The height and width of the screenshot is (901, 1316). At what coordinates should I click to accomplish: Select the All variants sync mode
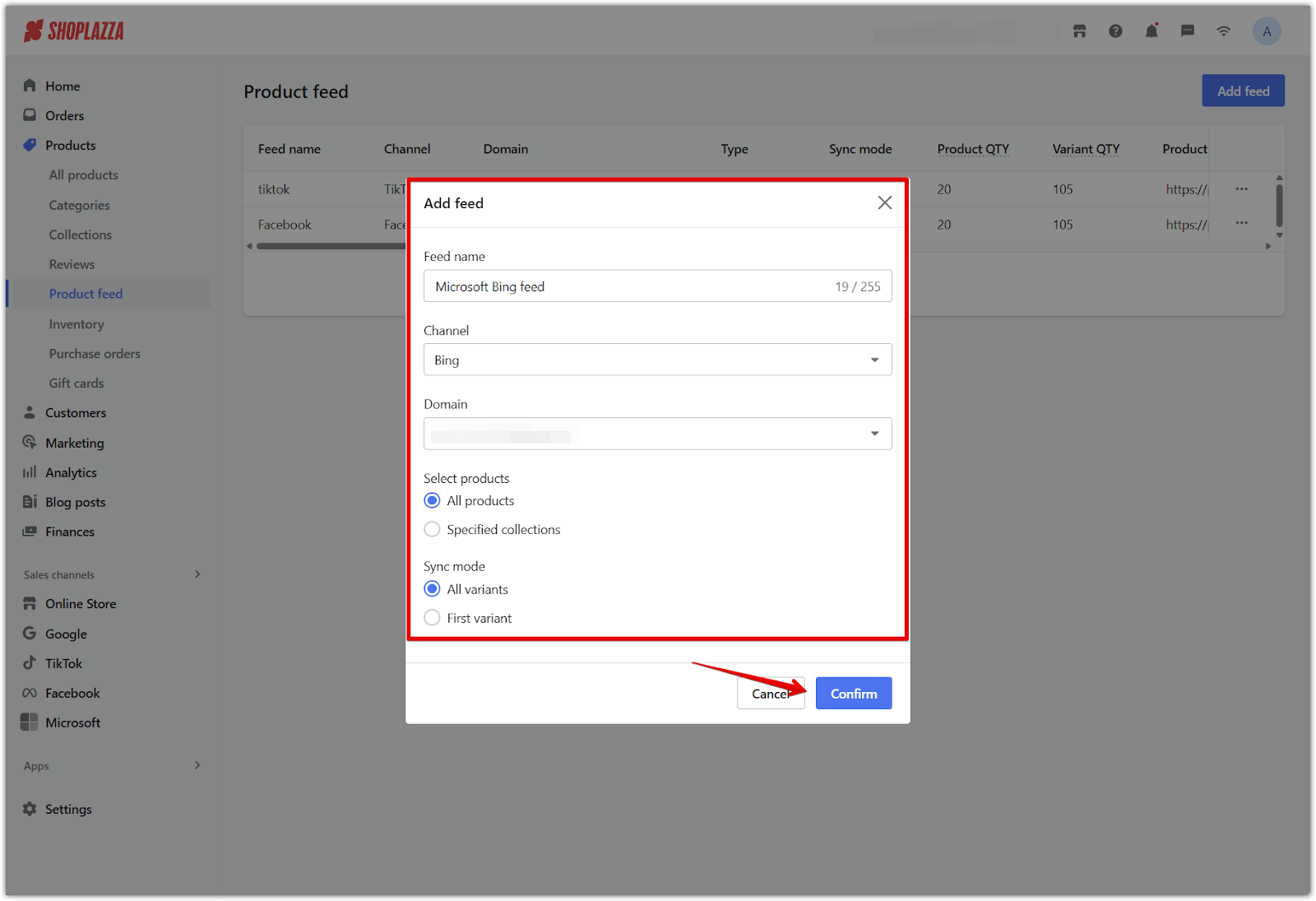pyautogui.click(x=432, y=588)
